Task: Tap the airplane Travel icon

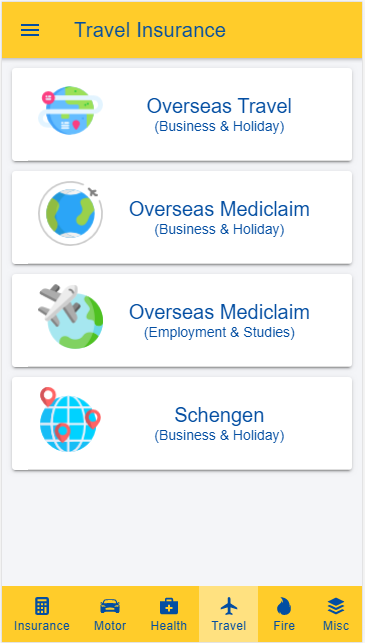Action: coord(229,606)
